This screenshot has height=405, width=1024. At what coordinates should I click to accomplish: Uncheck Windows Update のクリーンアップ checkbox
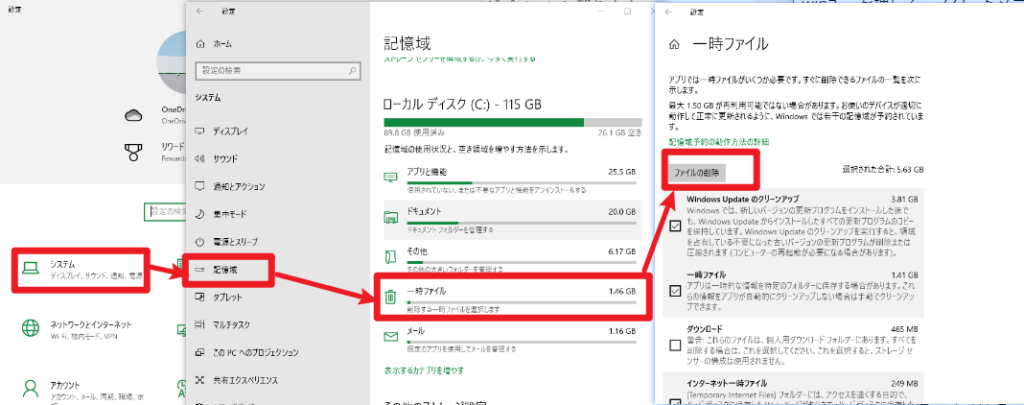676,225
